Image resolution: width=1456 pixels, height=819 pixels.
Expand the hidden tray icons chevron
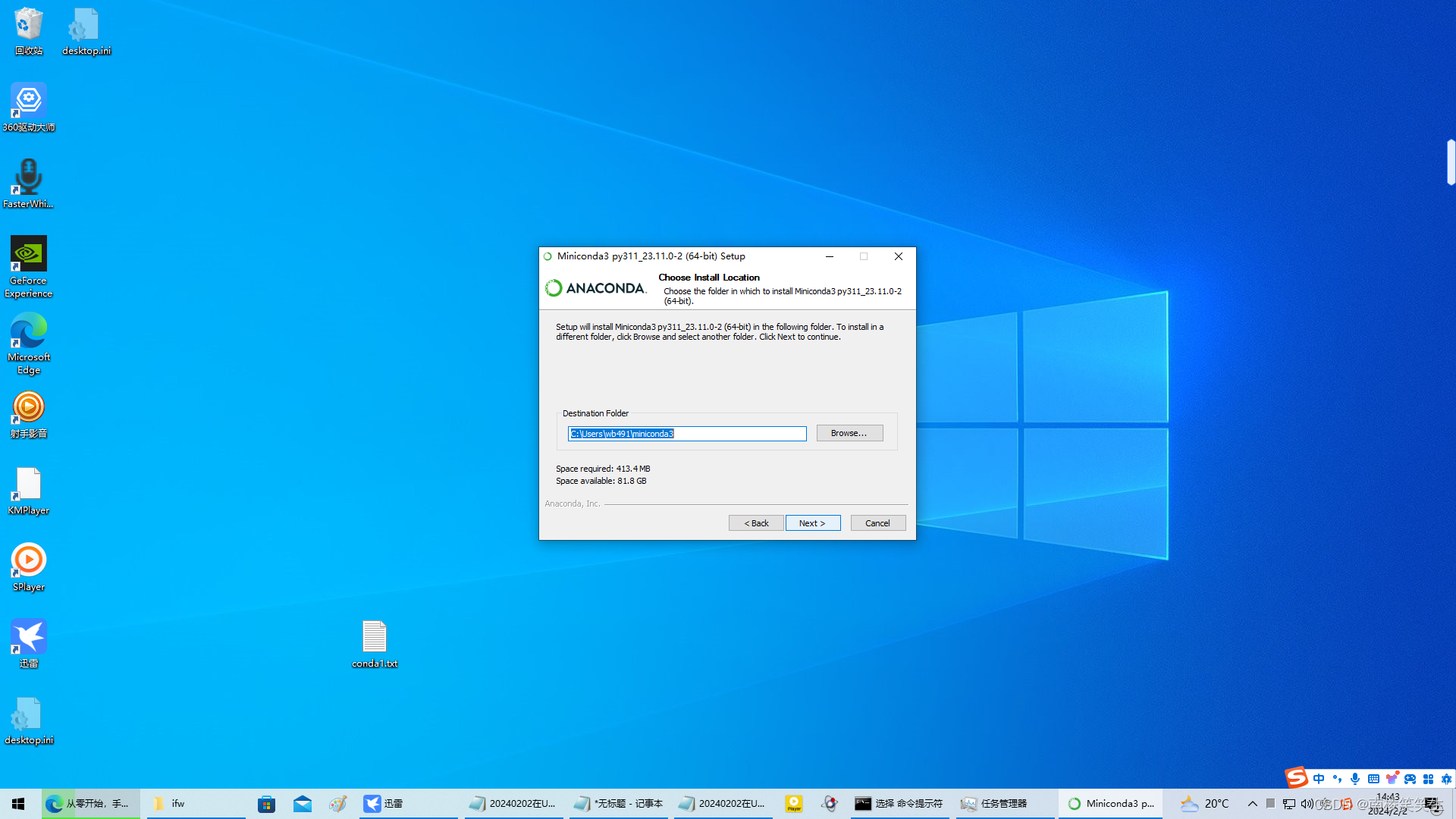click(1252, 804)
